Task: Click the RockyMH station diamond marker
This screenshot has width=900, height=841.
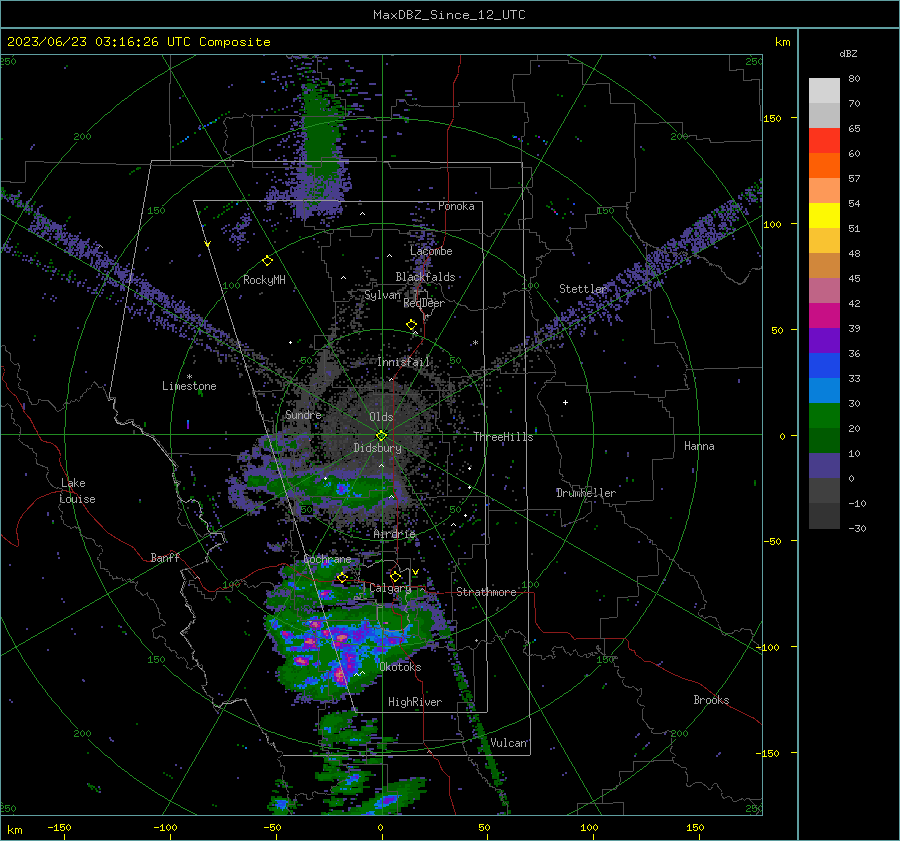Action: click(x=267, y=261)
